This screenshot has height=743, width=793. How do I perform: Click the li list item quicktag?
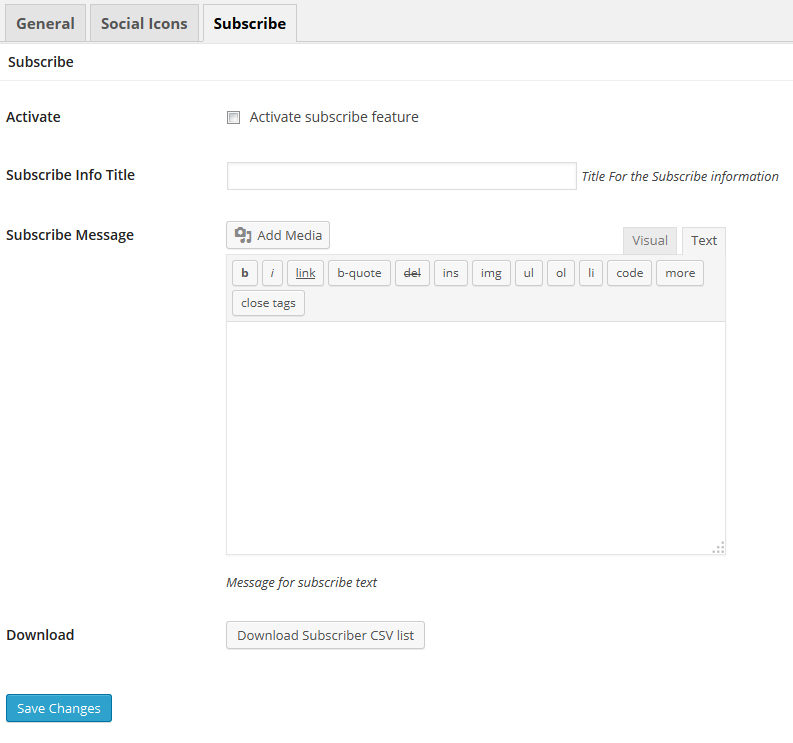tap(591, 273)
